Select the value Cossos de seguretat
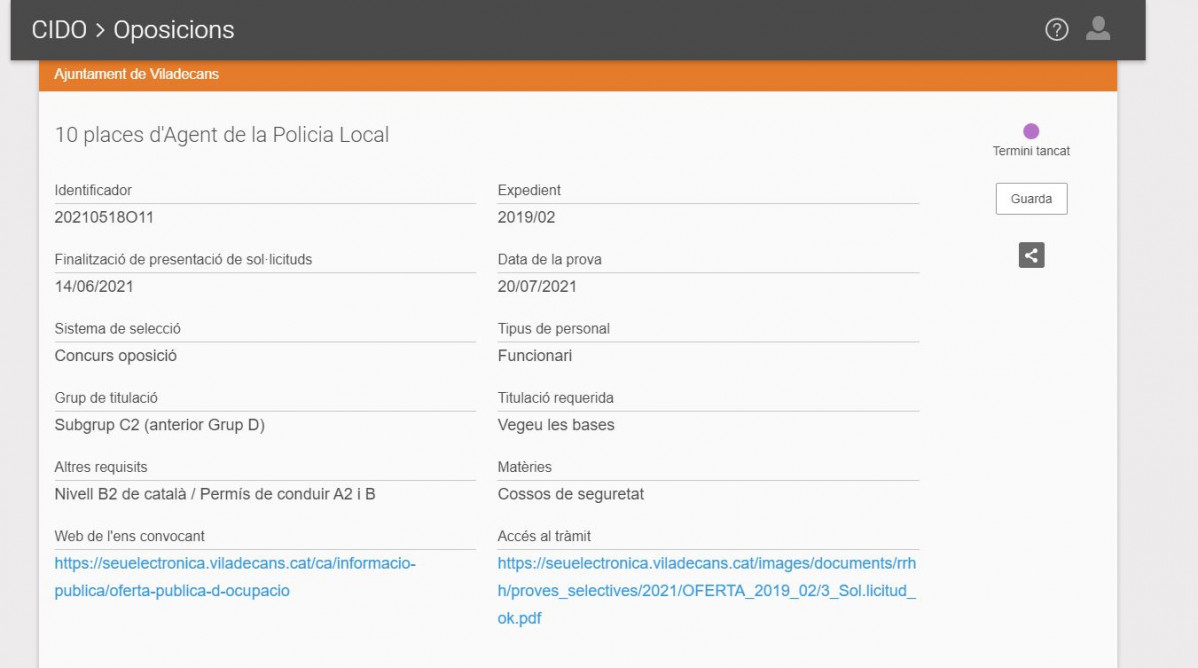The height and width of the screenshot is (668, 1198). [x=571, y=495]
